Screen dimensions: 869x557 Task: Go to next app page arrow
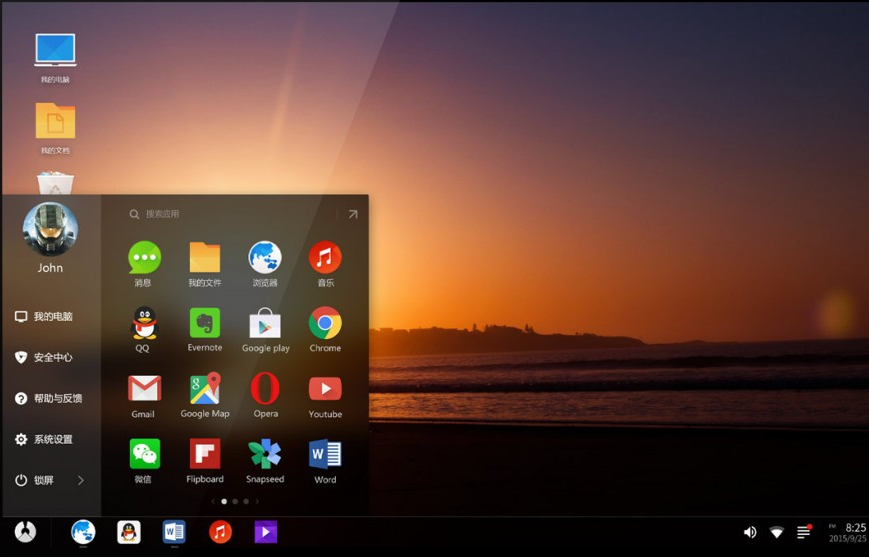[257, 501]
